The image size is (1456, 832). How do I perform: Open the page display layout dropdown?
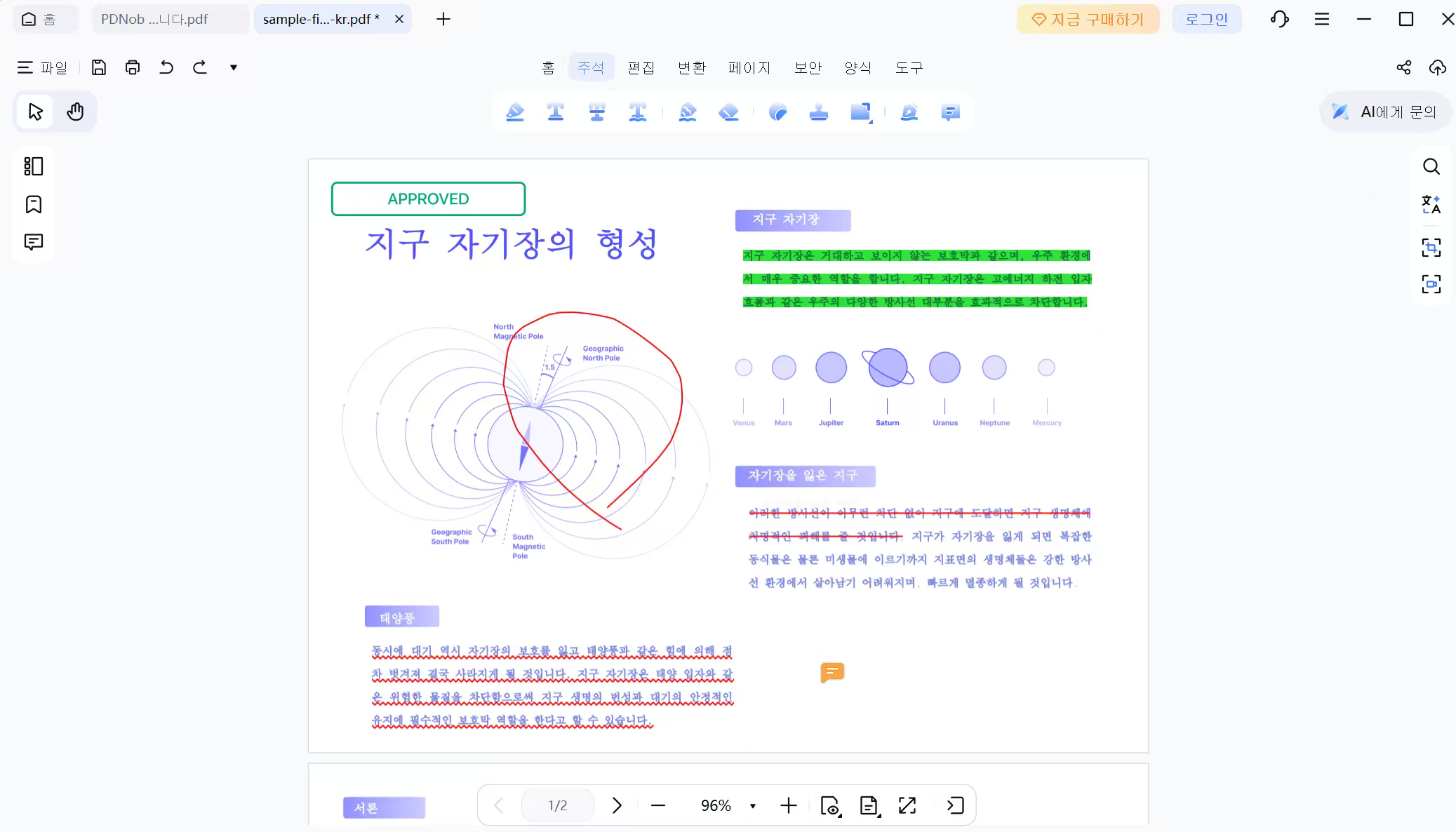pyautogui.click(x=870, y=805)
